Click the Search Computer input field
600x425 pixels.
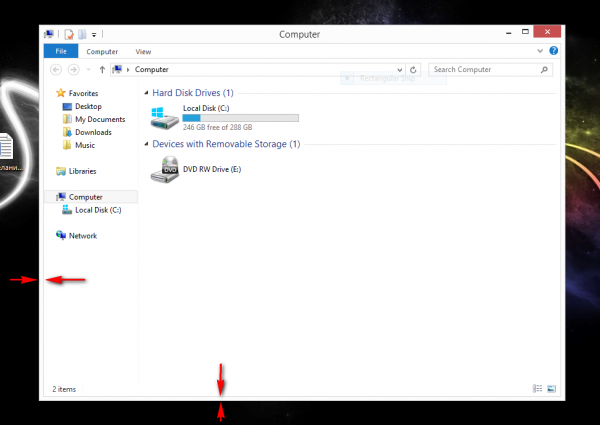[x=485, y=70]
